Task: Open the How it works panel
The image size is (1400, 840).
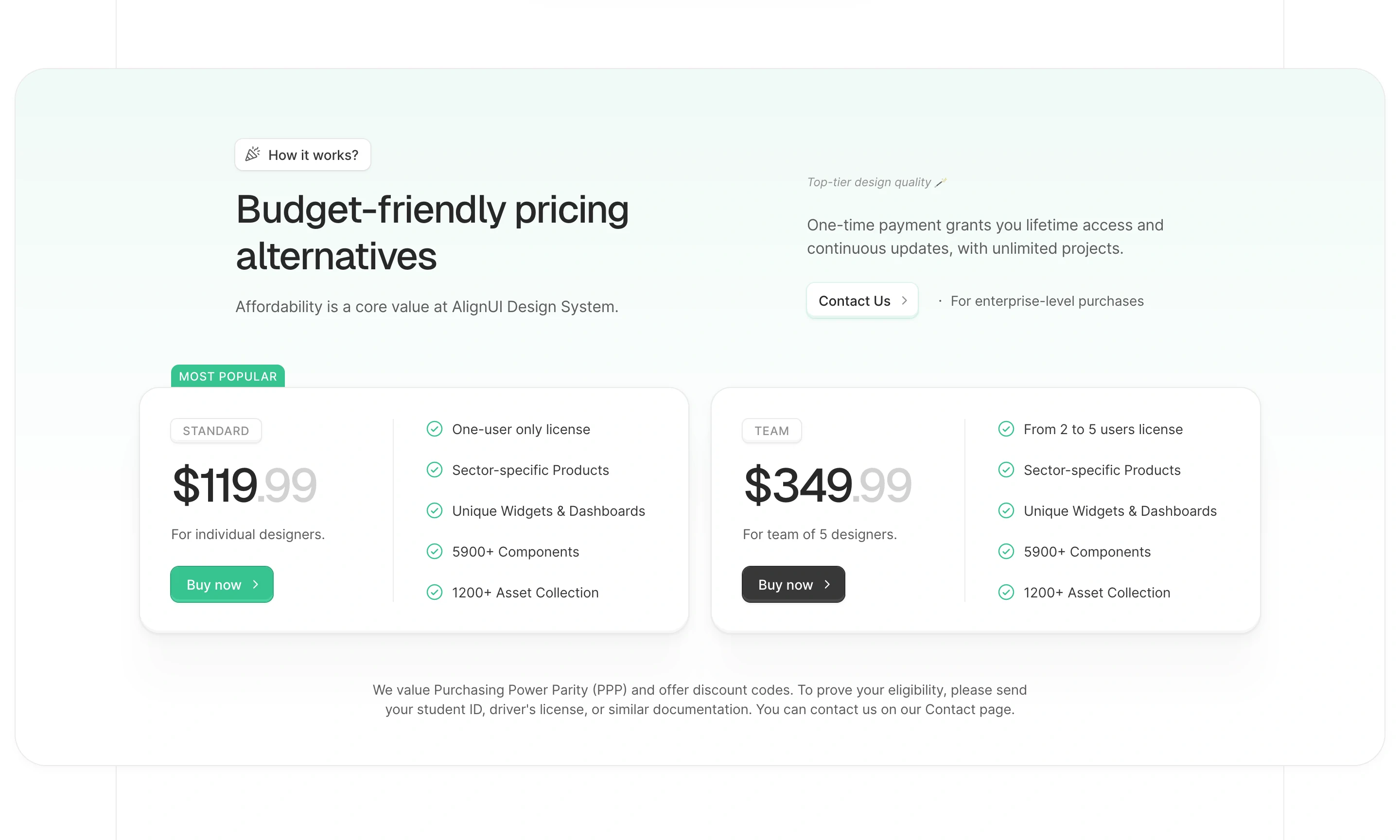Action: (x=302, y=154)
